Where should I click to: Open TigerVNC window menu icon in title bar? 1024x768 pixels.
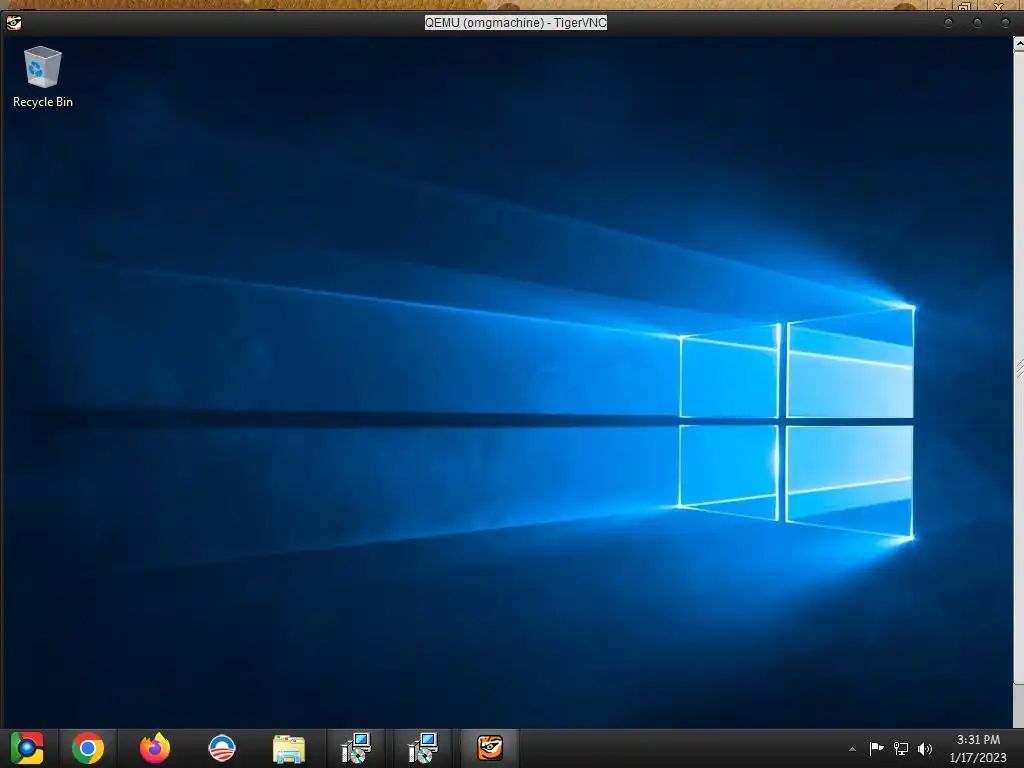click(x=14, y=23)
